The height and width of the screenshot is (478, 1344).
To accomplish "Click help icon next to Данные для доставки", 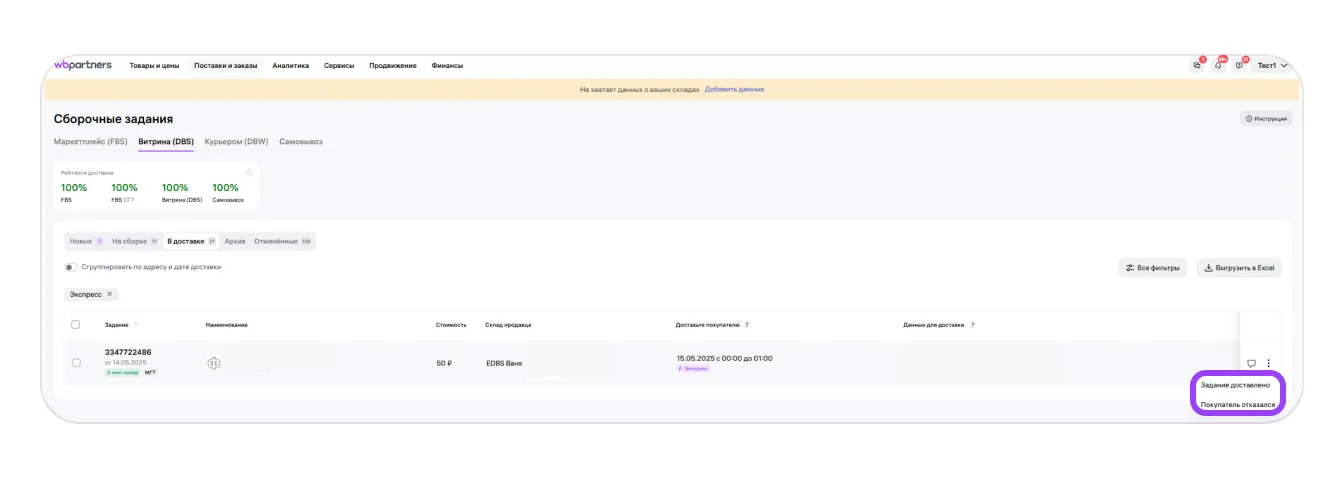I will 972,325.
